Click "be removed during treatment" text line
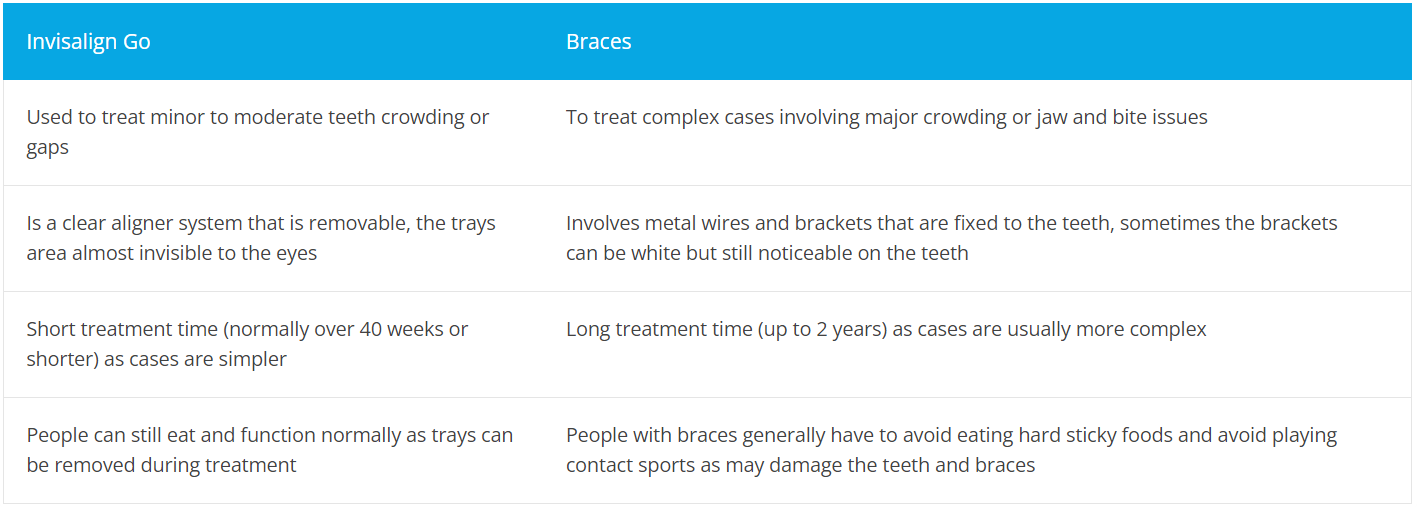The image size is (1417, 507). (x=162, y=465)
